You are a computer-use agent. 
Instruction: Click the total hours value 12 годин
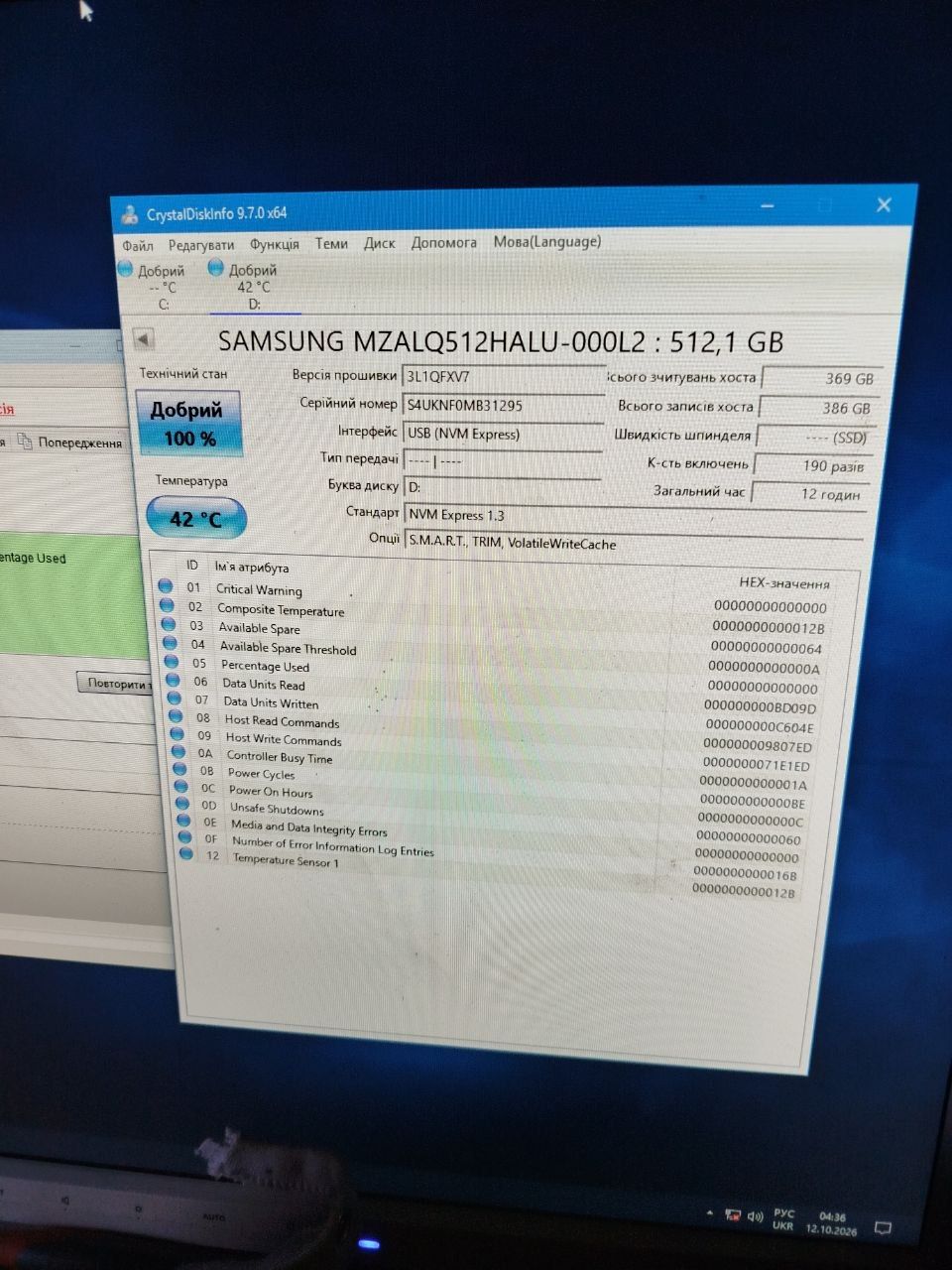pyautogui.click(x=809, y=493)
